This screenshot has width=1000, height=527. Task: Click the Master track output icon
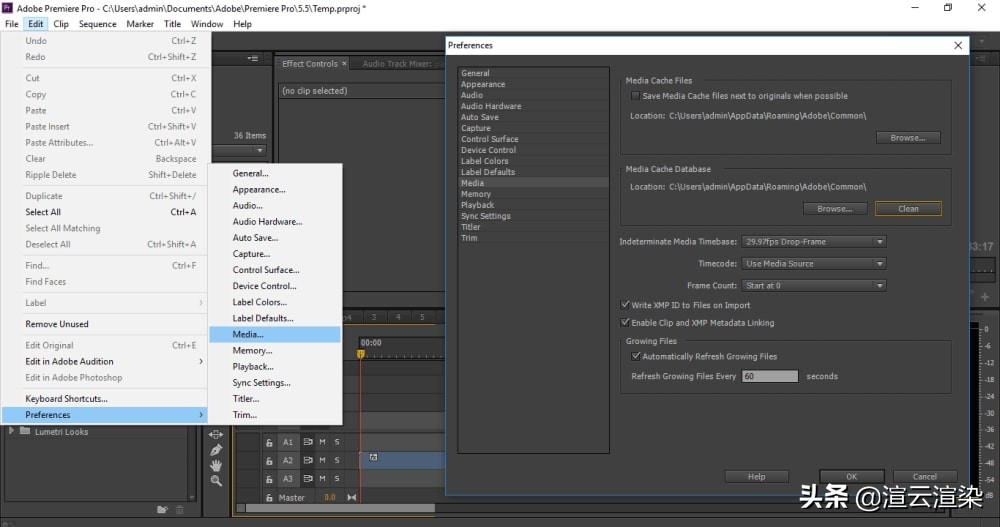351,498
